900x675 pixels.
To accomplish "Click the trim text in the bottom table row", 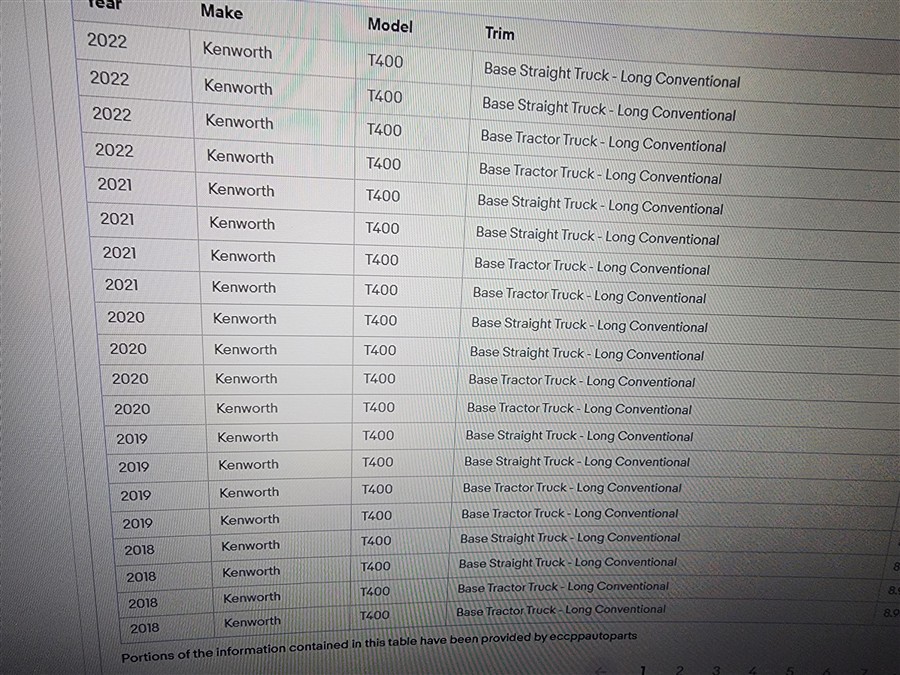I will point(561,610).
